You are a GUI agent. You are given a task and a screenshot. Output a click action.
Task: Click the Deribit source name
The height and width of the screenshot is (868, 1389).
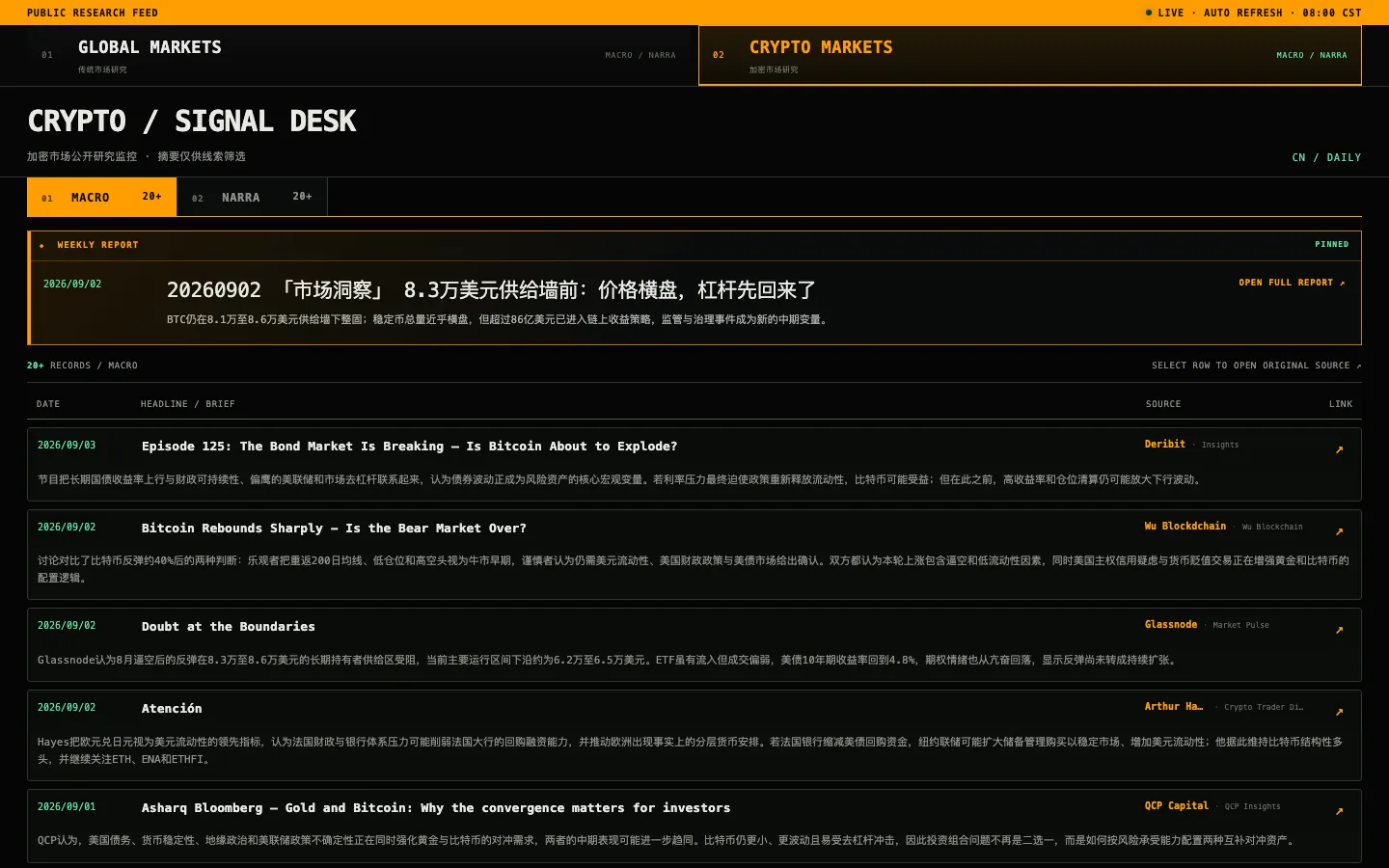click(1165, 445)
